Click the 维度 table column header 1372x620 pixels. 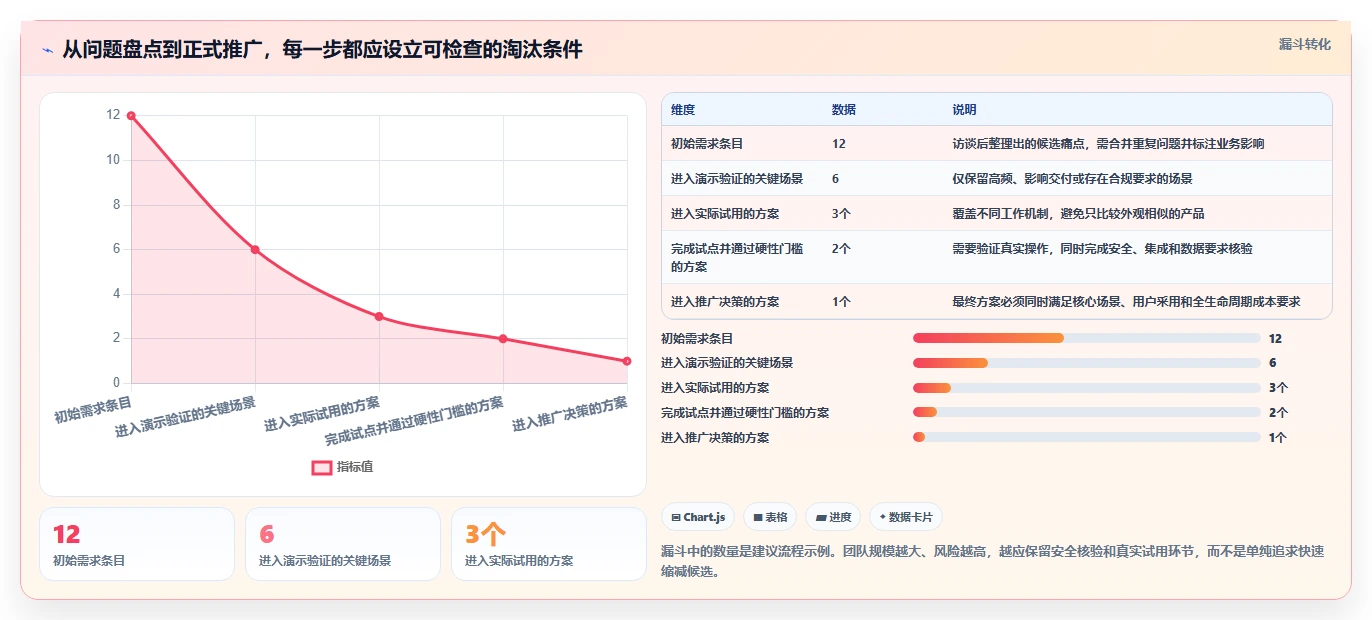pos(683,110)
